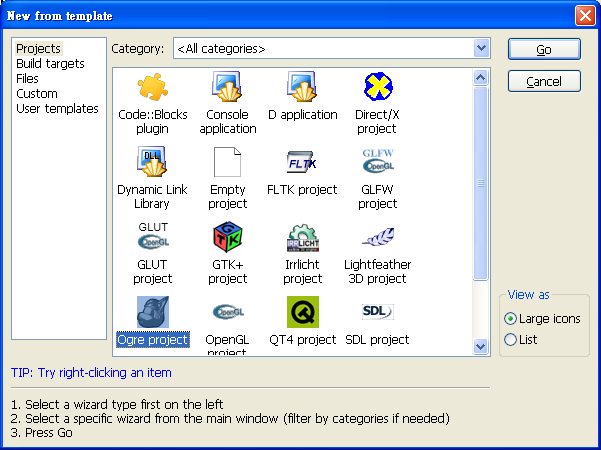The height and width of the screenshot is (450, 601).
Task: Click the Lightfeather 3D project label
Action: pos(378,271)
